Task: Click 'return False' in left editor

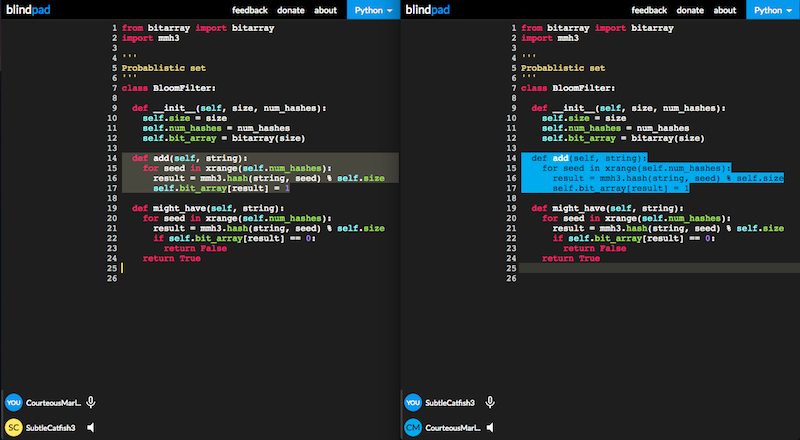Action: pos(195,249)
